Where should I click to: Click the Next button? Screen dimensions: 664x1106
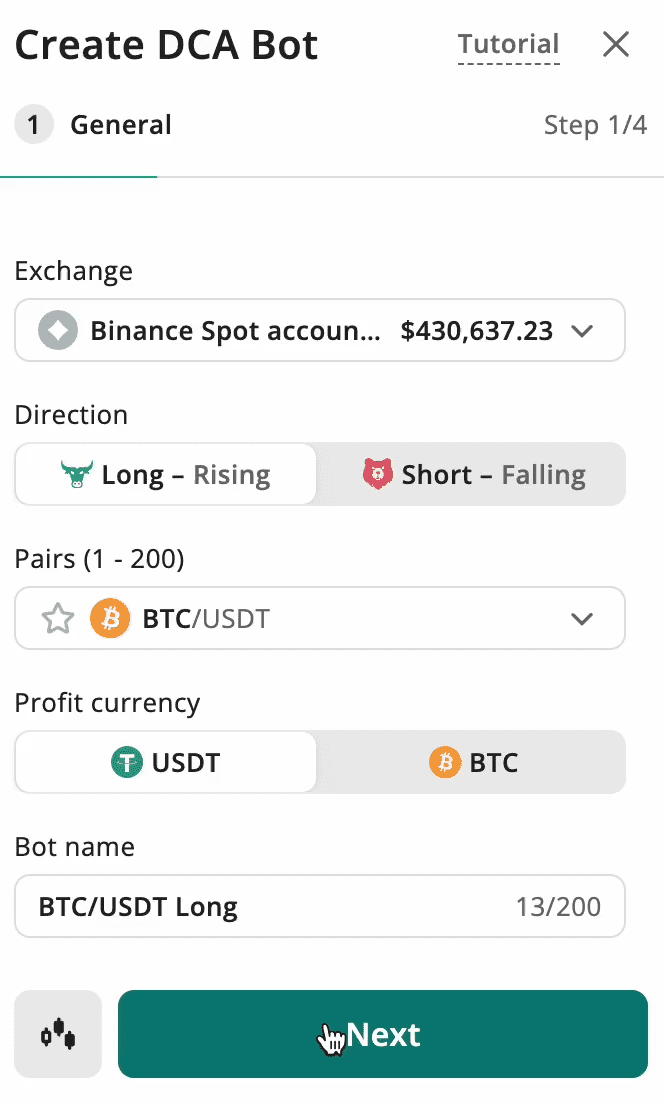(383, 1034)
